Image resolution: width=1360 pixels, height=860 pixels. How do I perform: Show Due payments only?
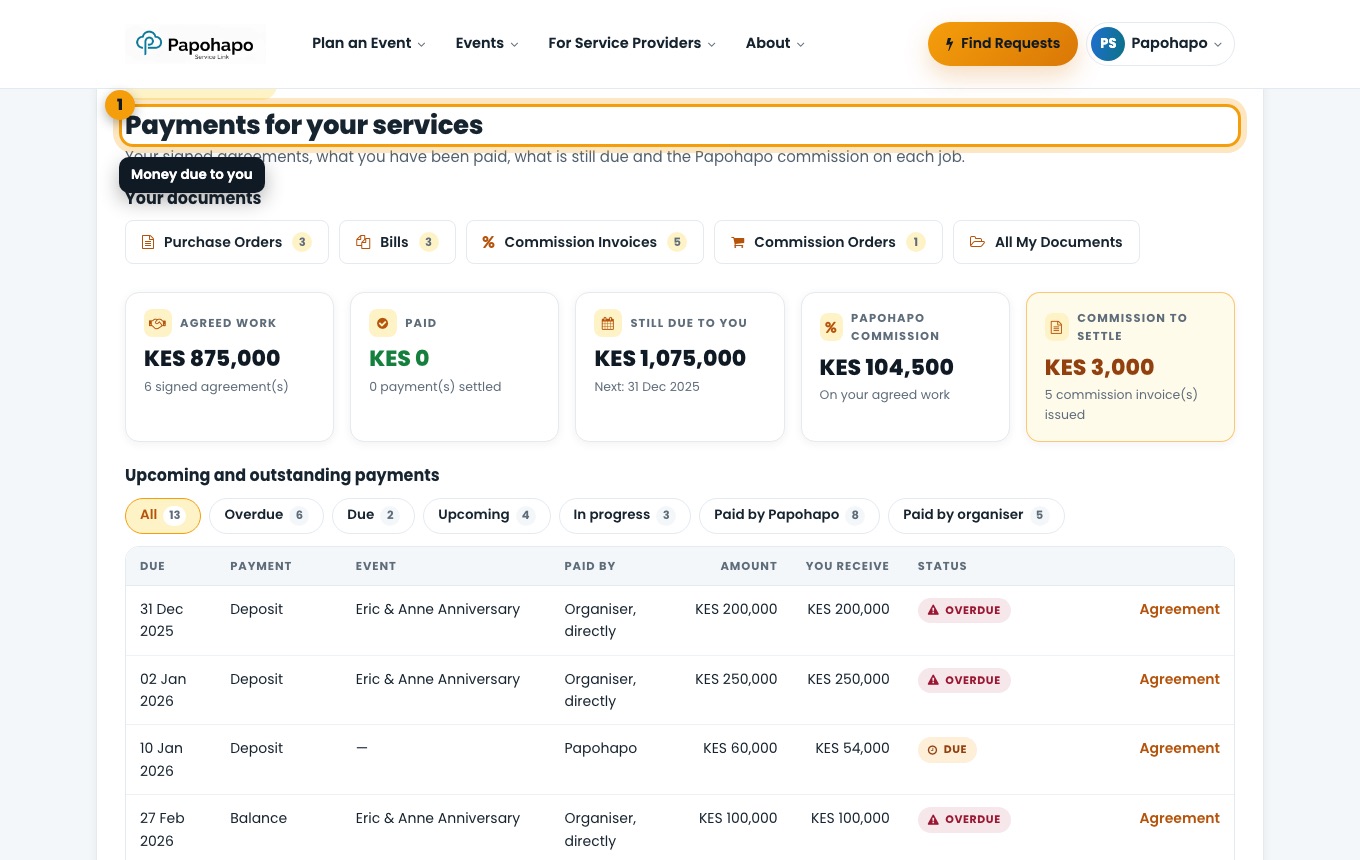[373, 515]
